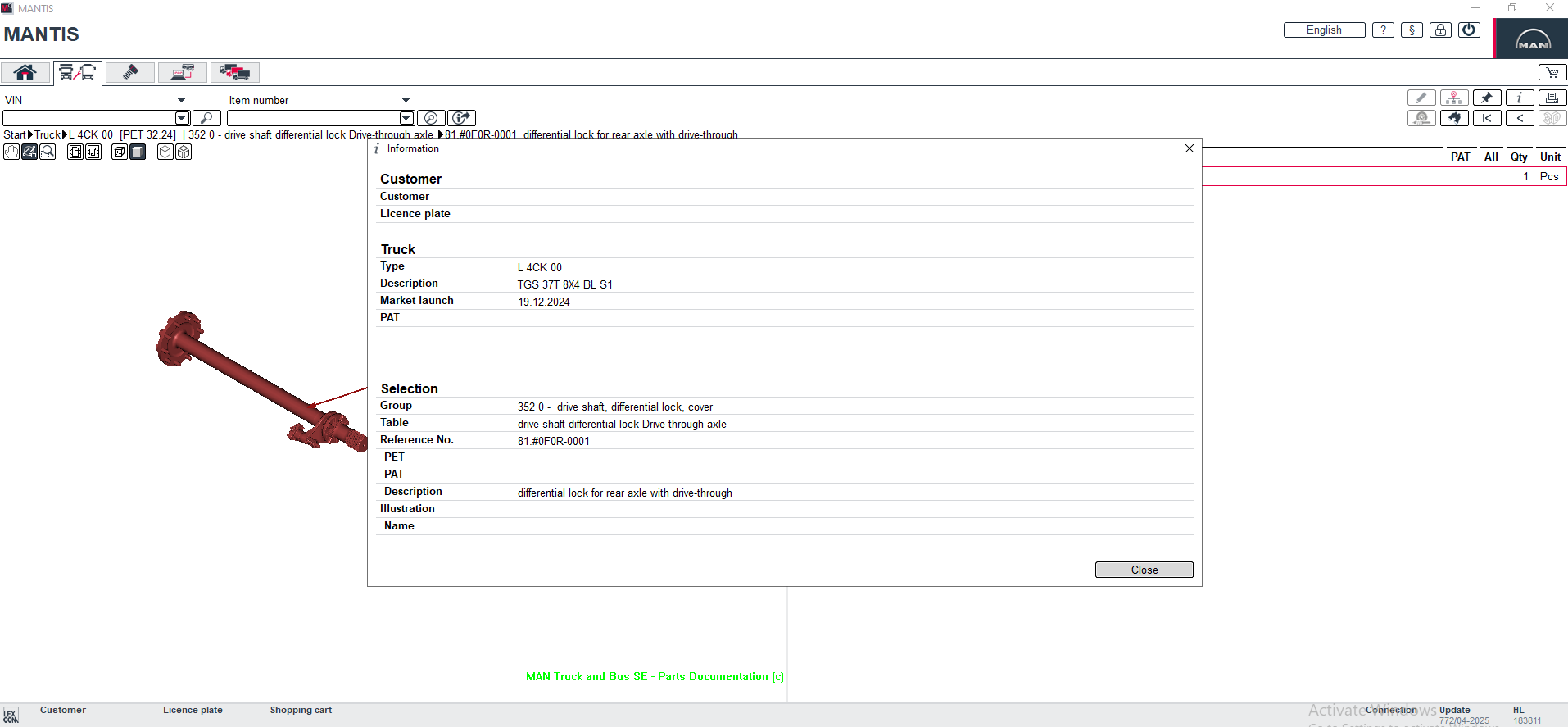
Task: Open help with the question mark button
Action: [1383, 30]
